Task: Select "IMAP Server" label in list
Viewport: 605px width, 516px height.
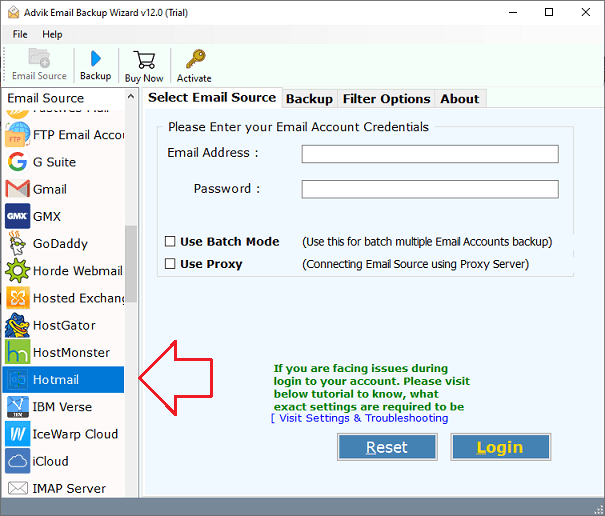Action: point(69,489)
